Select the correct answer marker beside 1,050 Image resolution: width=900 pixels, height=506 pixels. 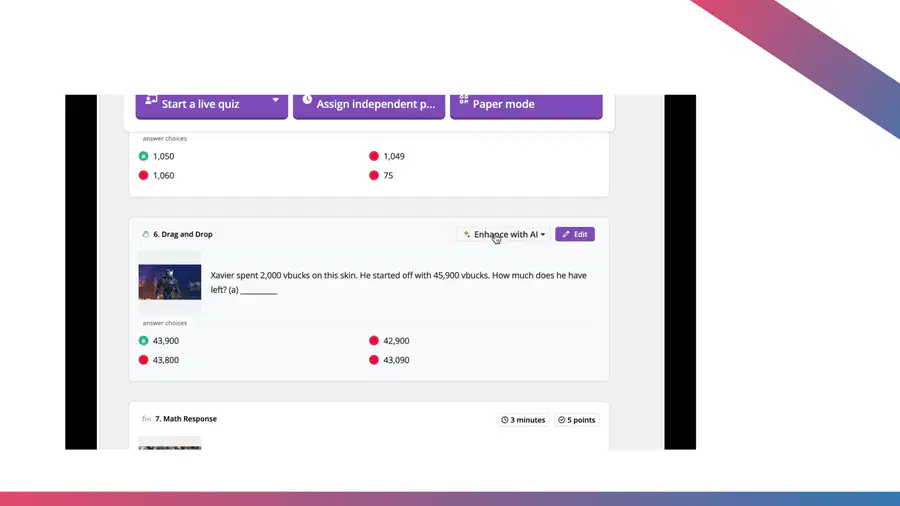143,156
